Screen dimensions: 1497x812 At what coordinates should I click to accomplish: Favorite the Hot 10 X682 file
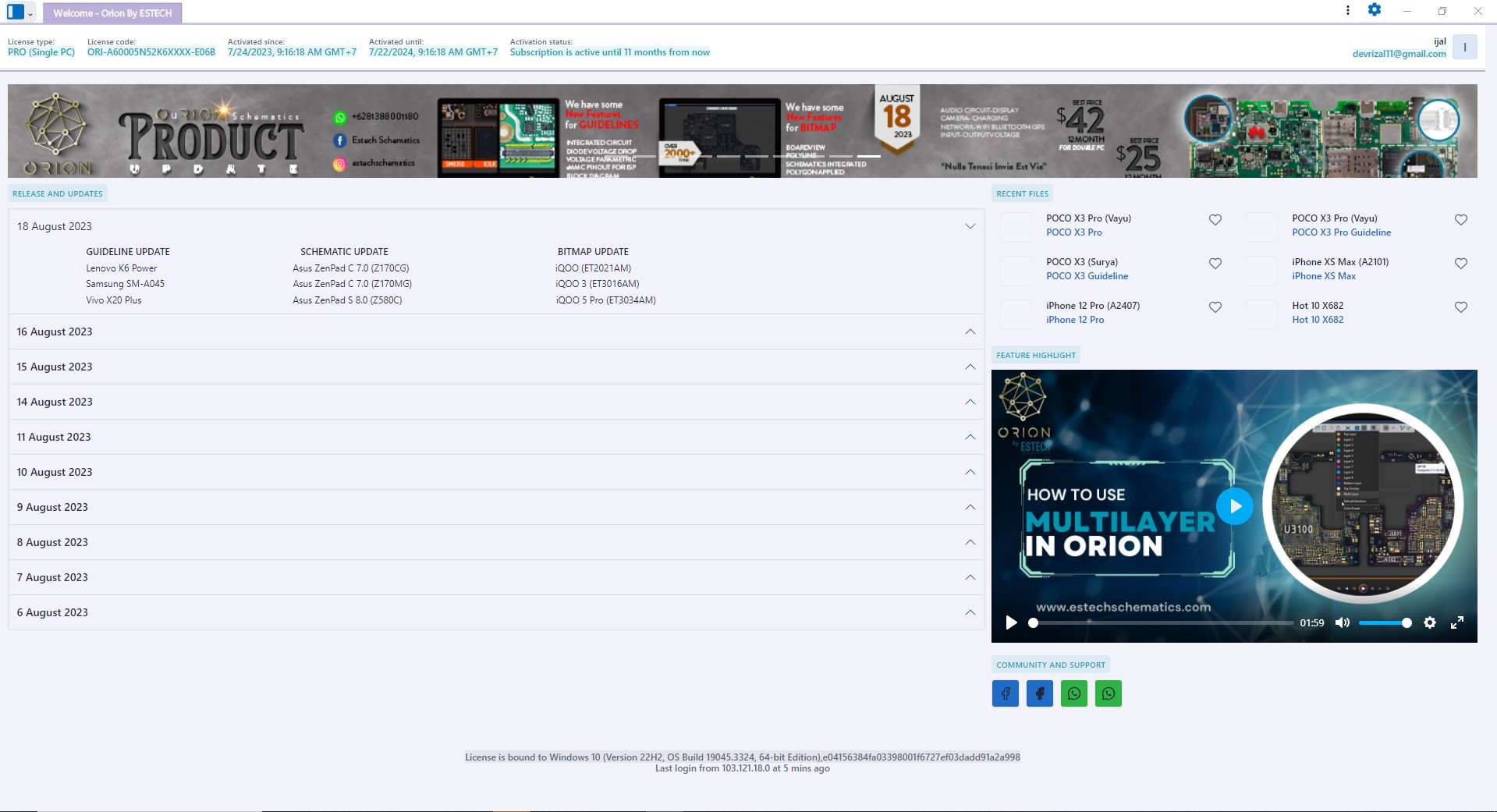pos(1460,307)
